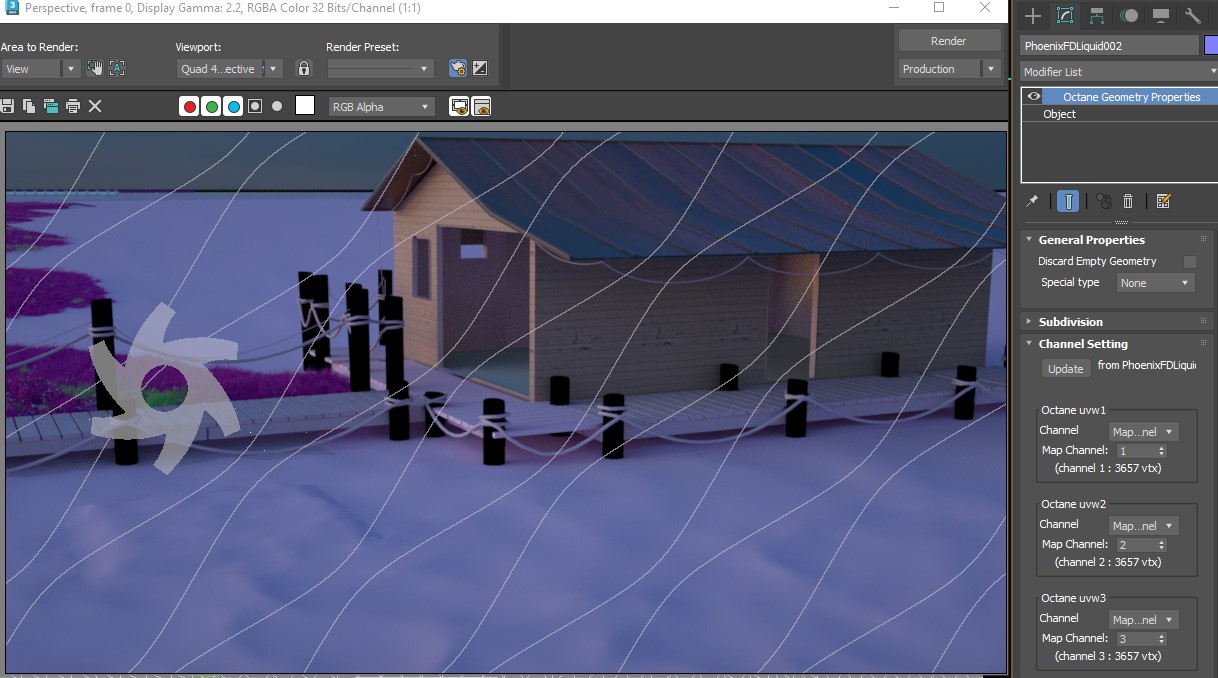This screenshot has width=1218, height=678.
Task: Open the Viewport Quad 4 dropdown
Action: tap(230, 69)
